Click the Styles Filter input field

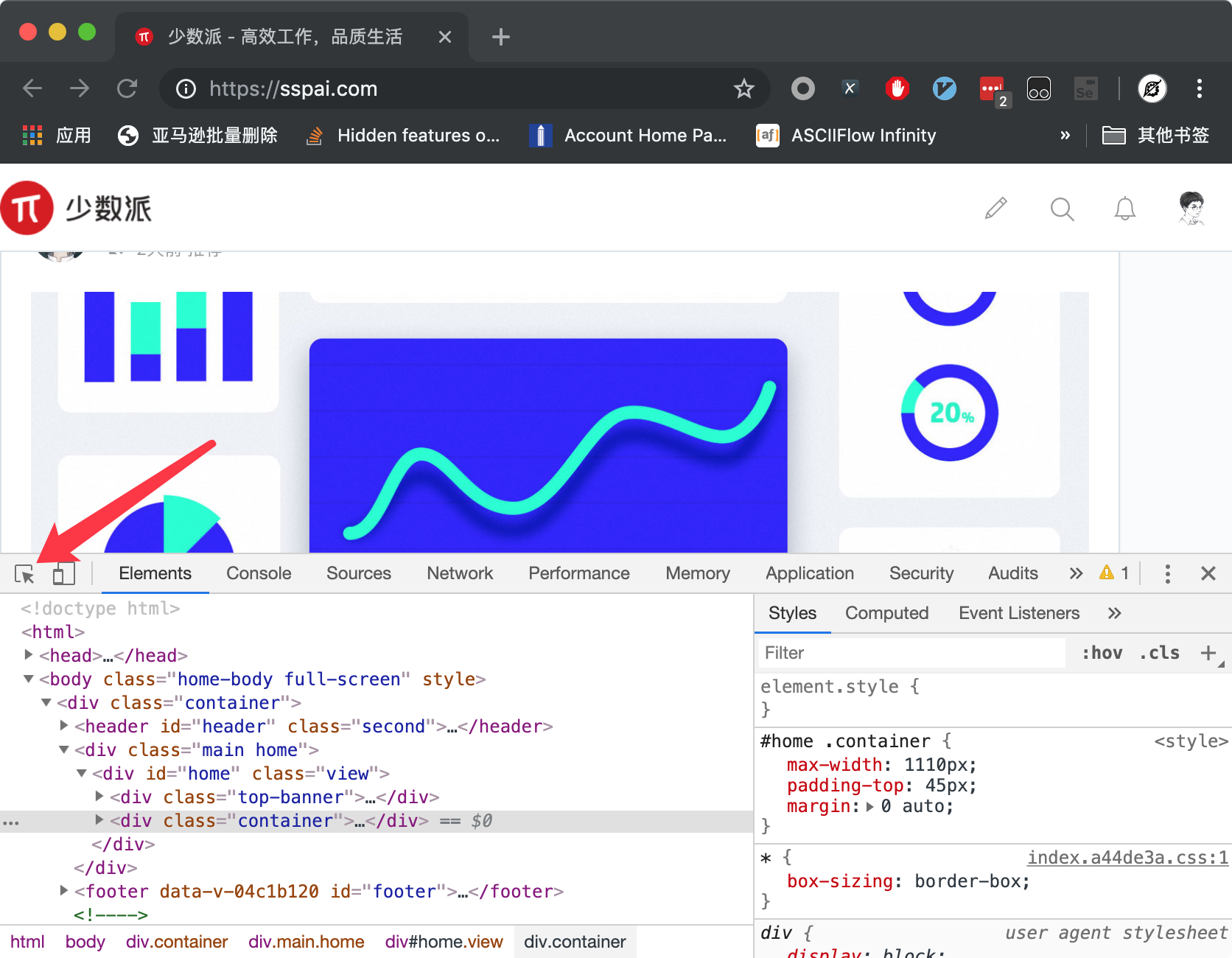tap(912, 653)
